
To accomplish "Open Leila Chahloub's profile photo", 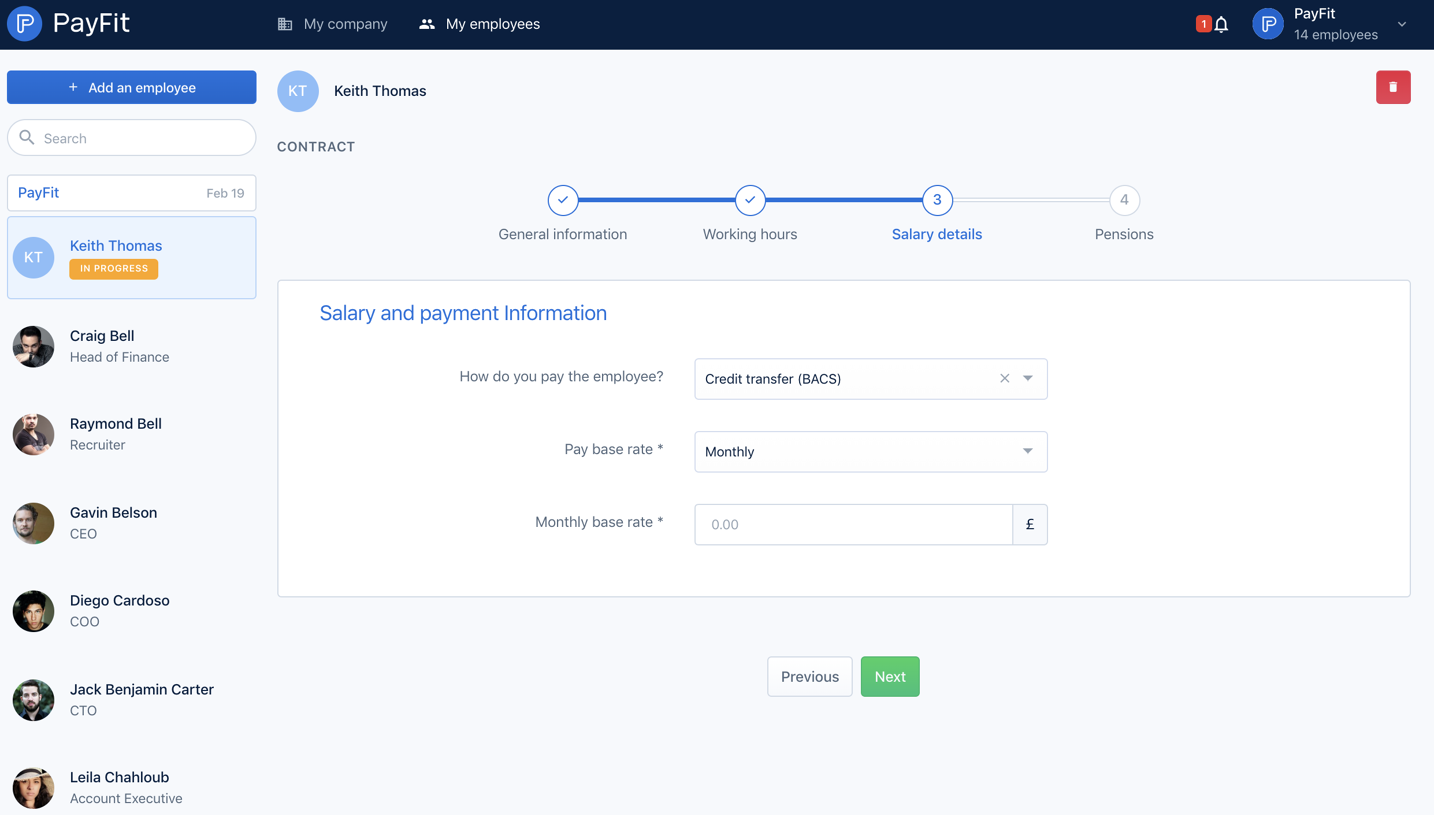I will (33, 788).
